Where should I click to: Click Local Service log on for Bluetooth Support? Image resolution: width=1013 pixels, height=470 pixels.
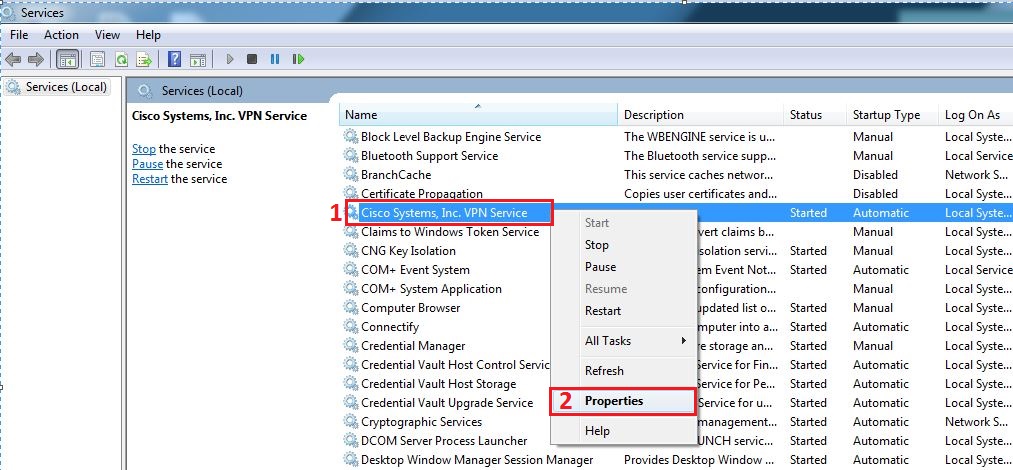[978, 156]
